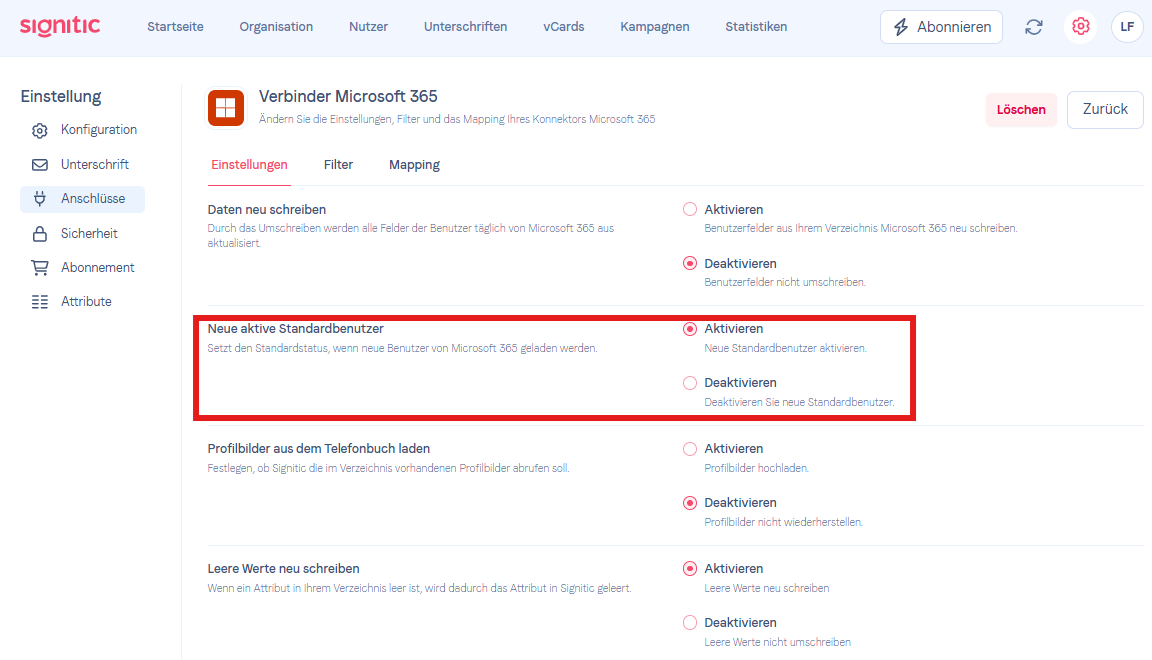Open the vCards menu item

[564, 26]
